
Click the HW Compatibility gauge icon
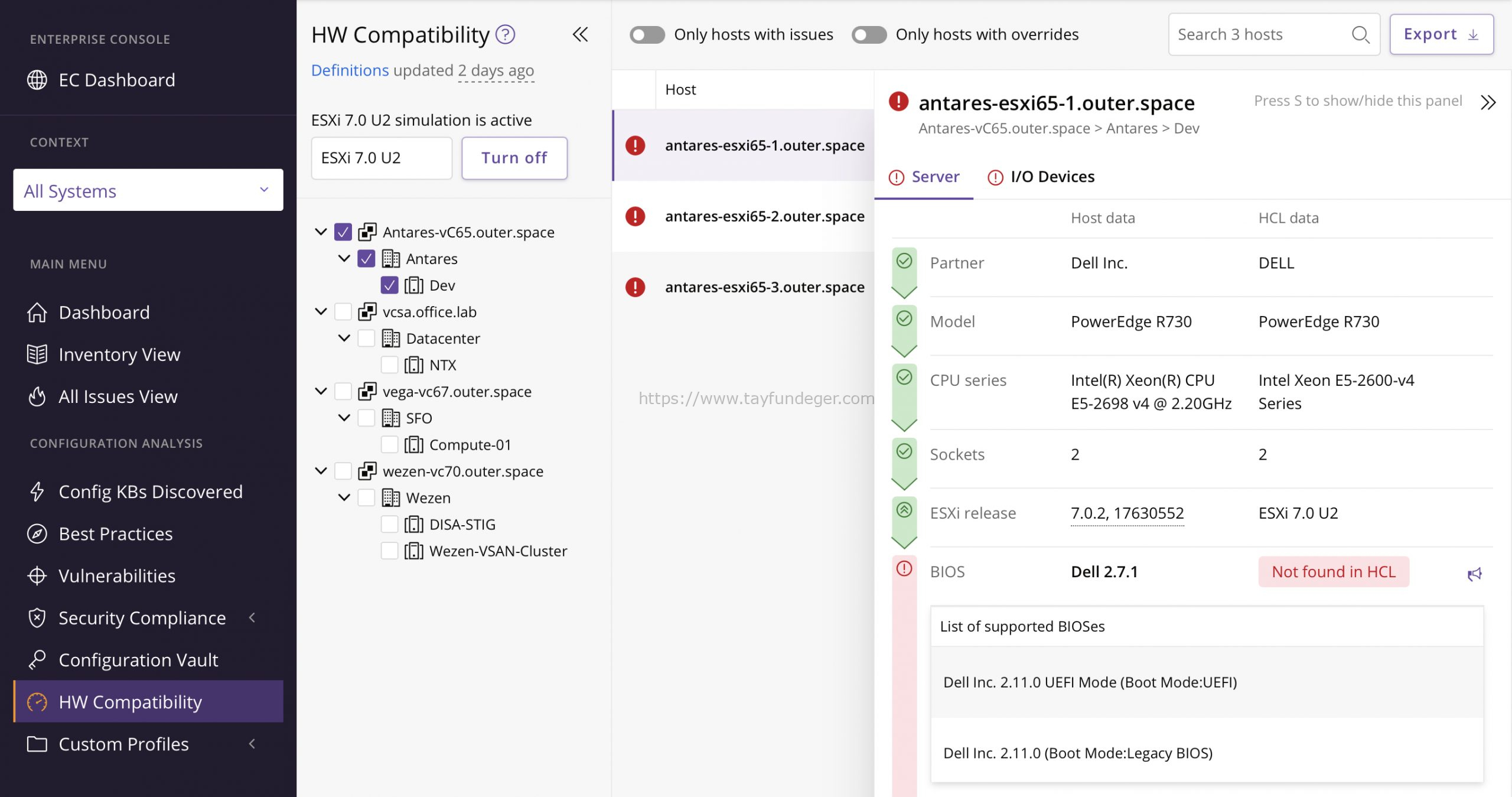(x=37, y=702)
